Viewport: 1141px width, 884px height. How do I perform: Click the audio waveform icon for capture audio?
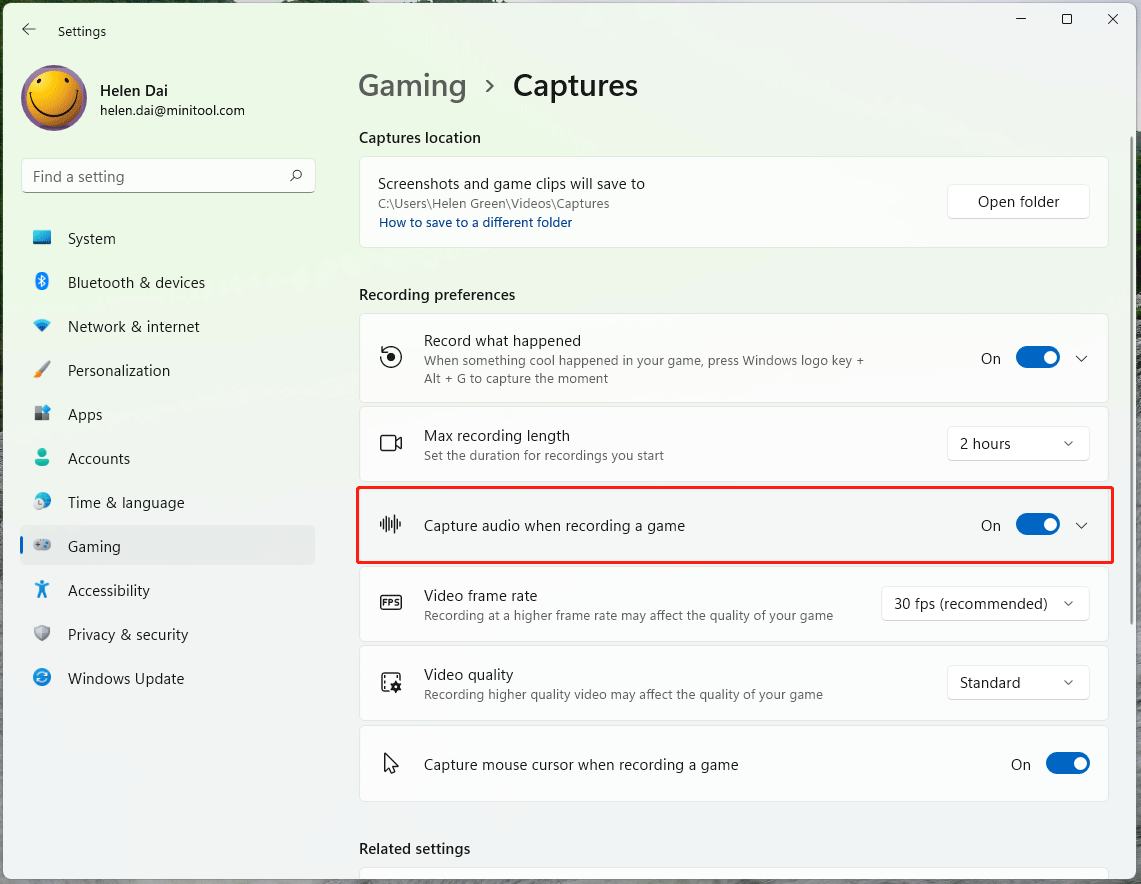(390, 524)
